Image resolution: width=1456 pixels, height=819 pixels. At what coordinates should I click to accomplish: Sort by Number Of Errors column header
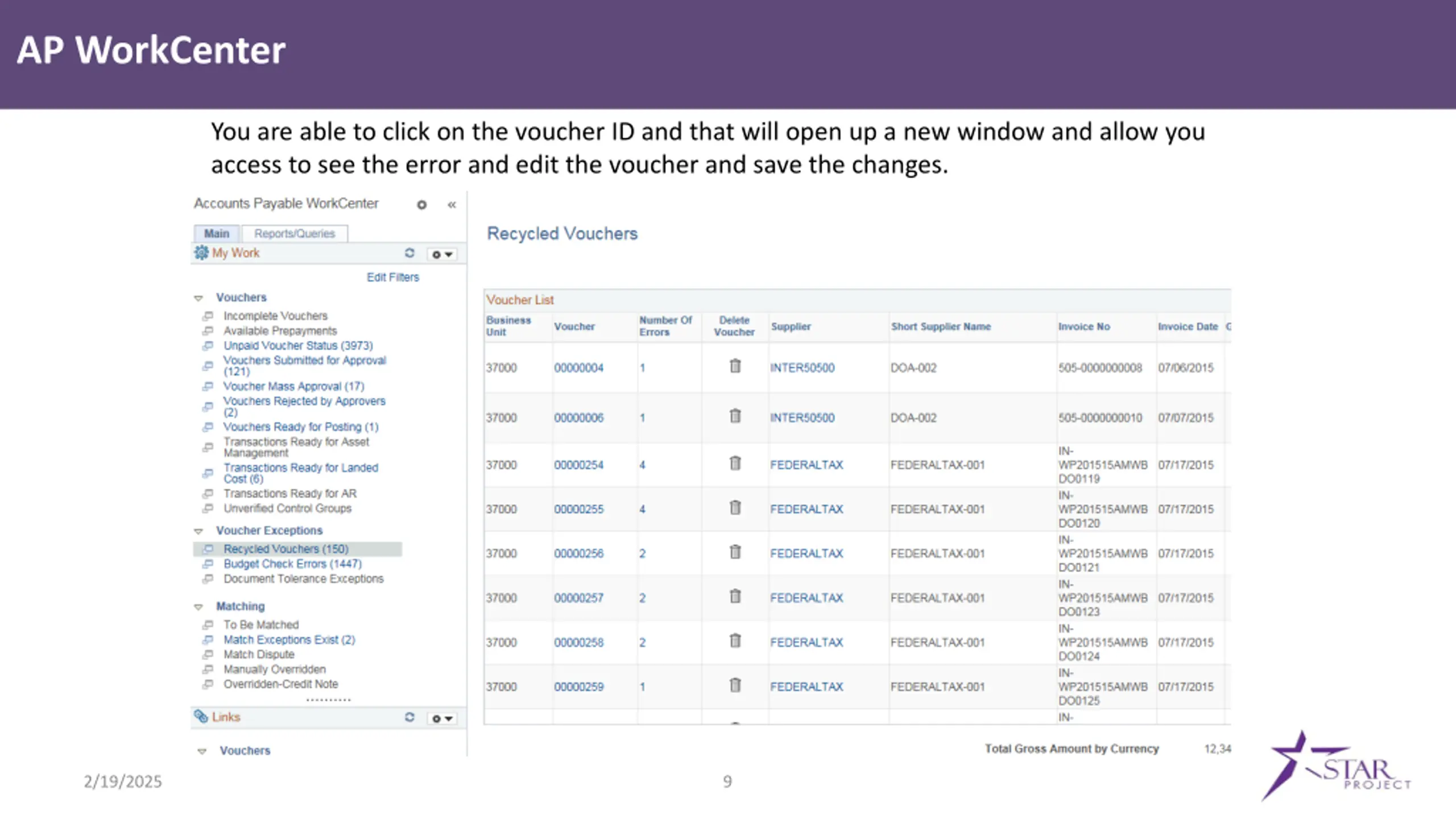[x=665, y=326]
